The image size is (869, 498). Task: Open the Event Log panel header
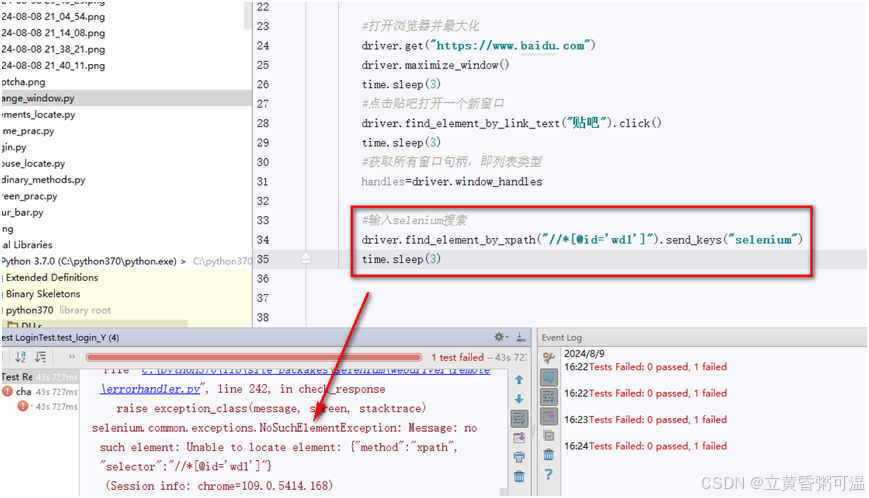[x=561, y=337]
